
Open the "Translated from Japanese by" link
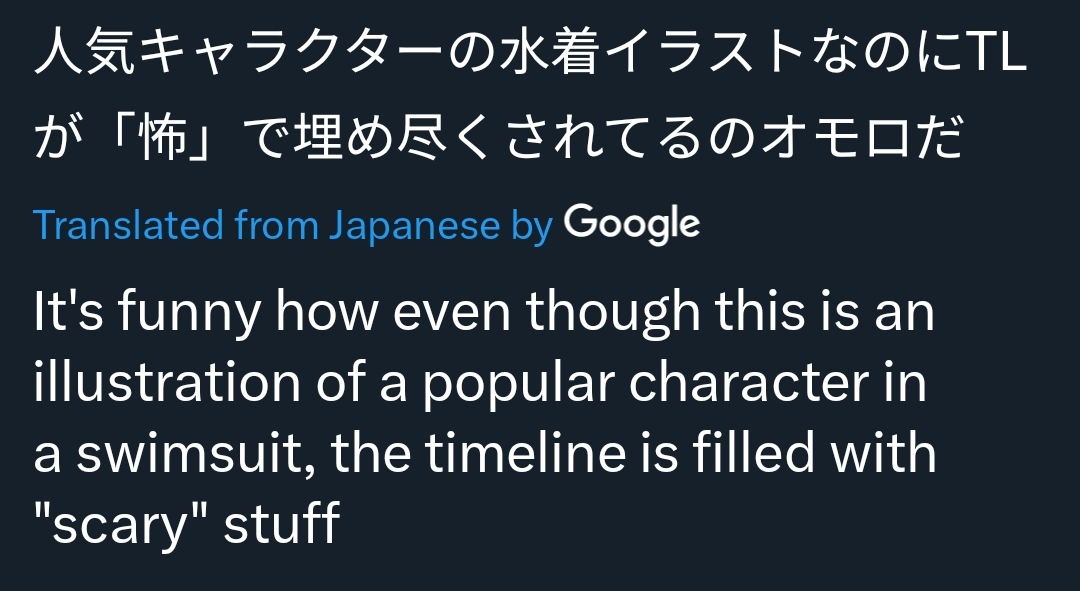tap(293, 225)
